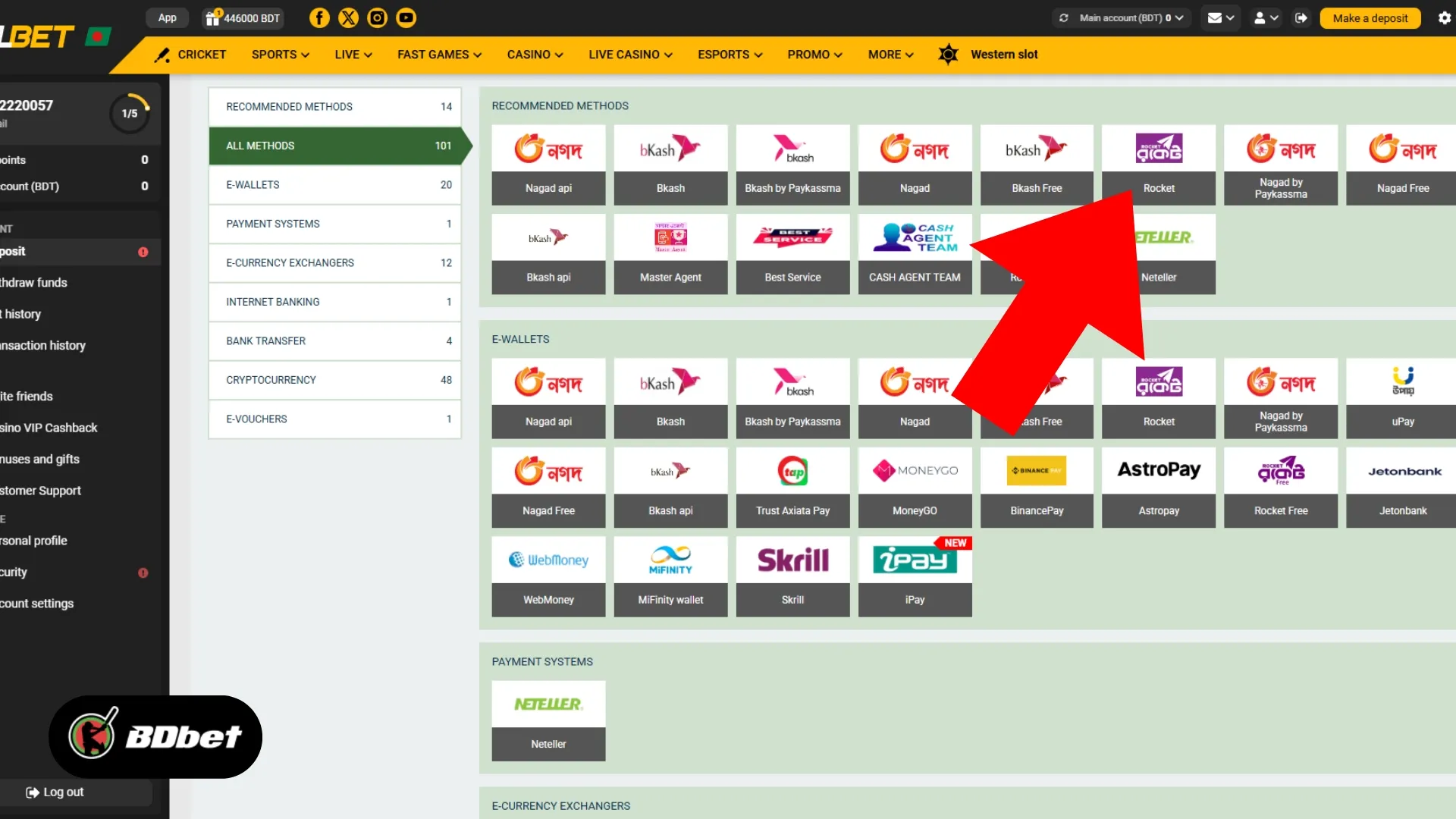Switch to Cryptocurrency category

point(335,380)
